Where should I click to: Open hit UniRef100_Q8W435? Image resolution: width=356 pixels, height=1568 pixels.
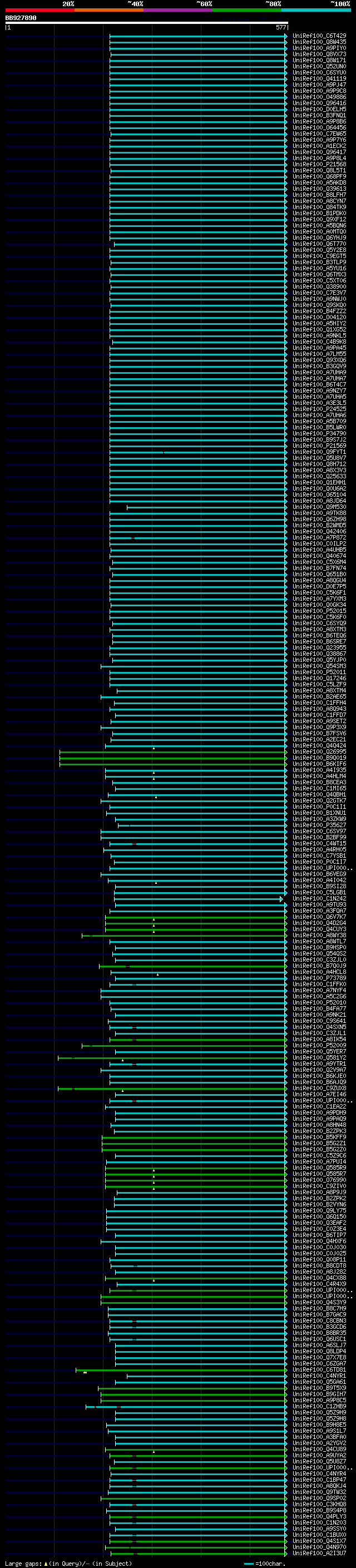coord(319,42)
